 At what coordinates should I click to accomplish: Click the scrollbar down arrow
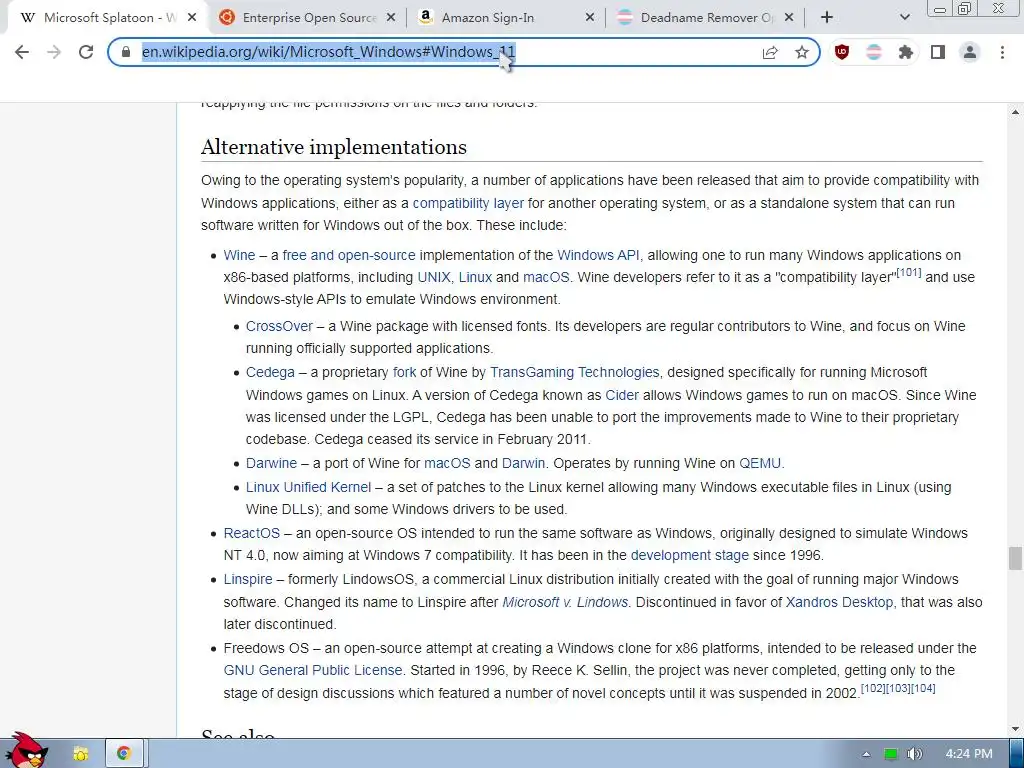[x=1016, y=729]
